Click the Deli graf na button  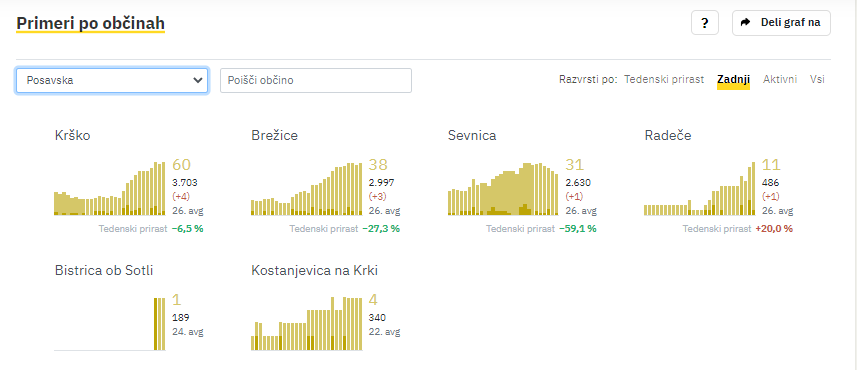point(781,23)
